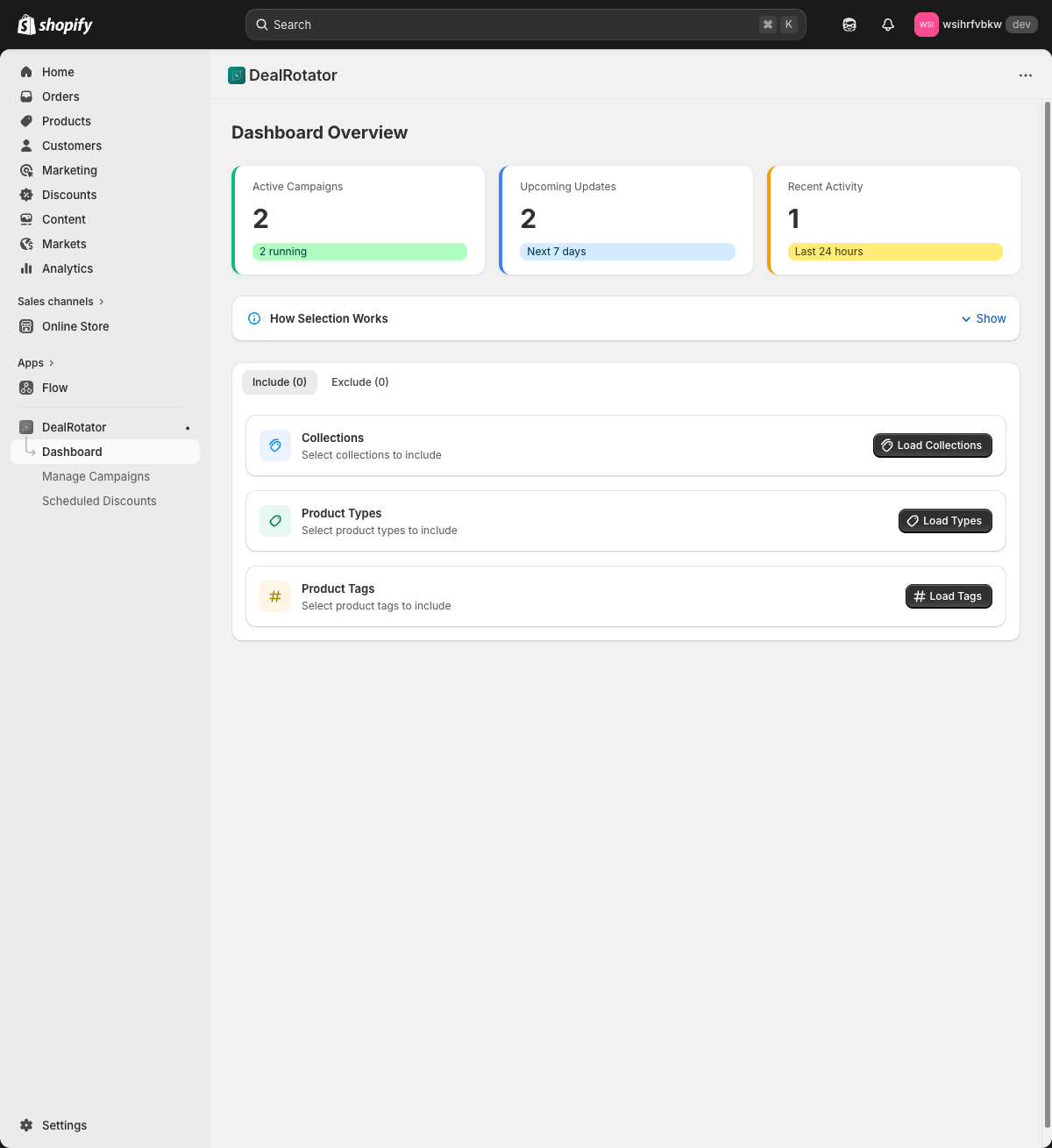
Task: Click the Shopify logo
Action: [54, 25]
